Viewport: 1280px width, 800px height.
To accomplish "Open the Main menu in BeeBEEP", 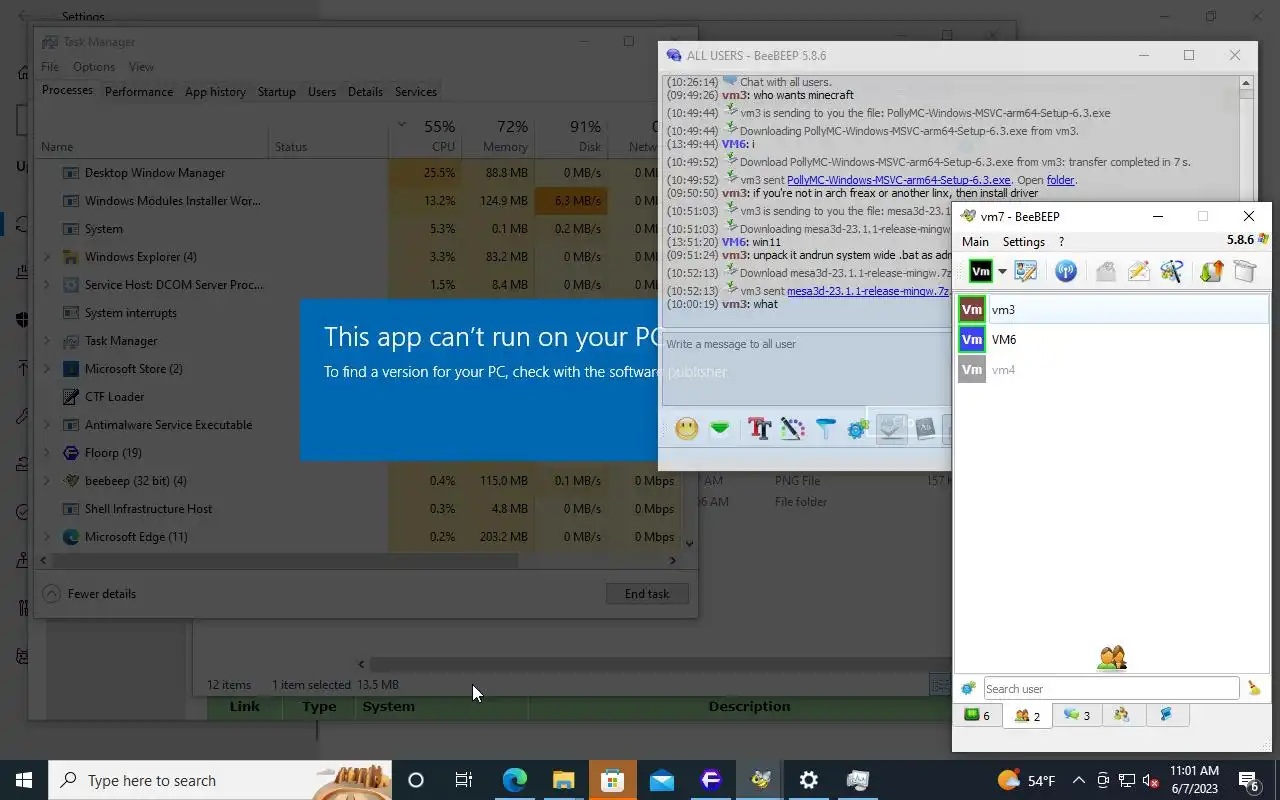I will [975, 241].
